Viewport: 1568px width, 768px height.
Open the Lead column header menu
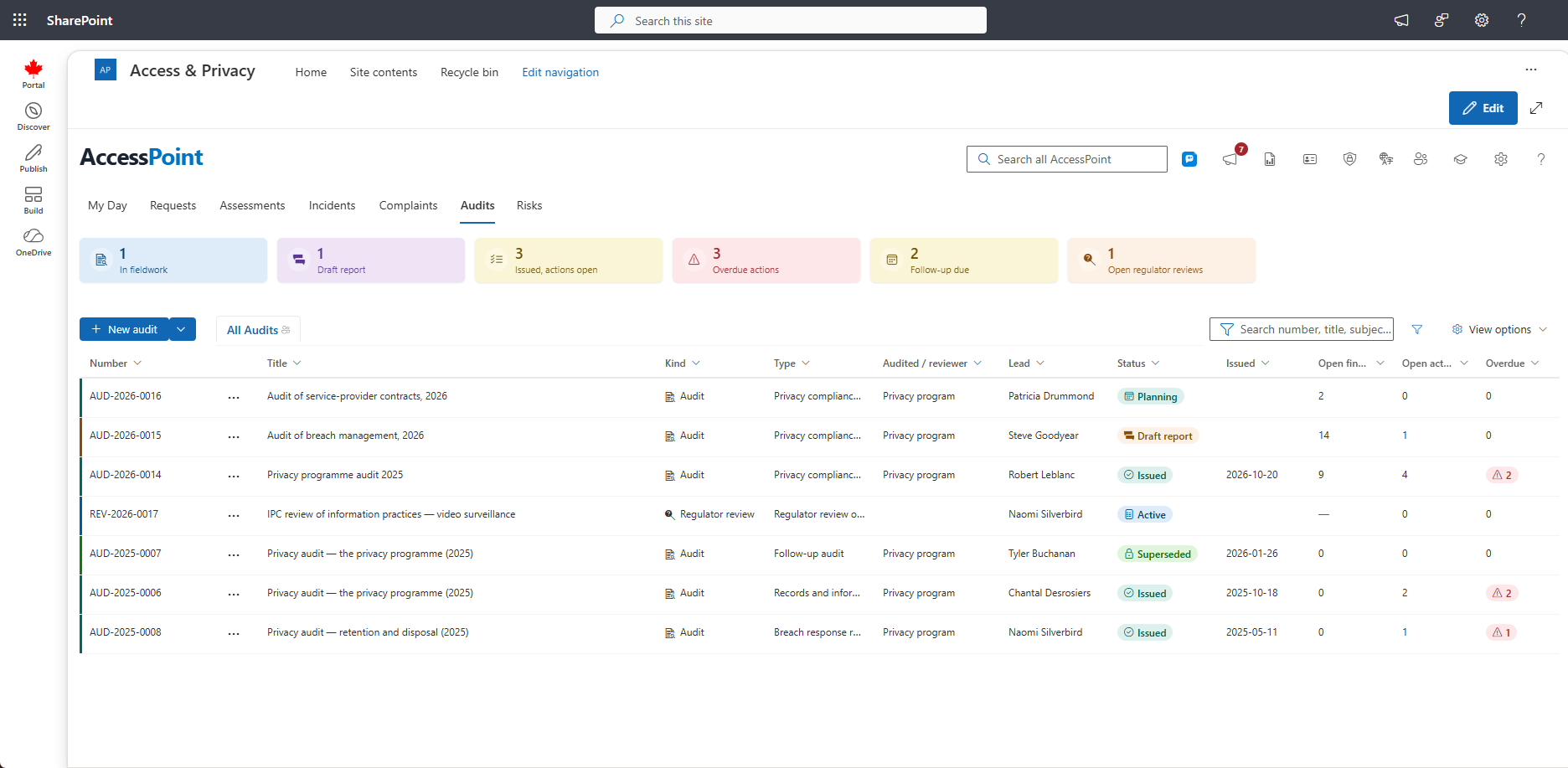(1026, 363)
